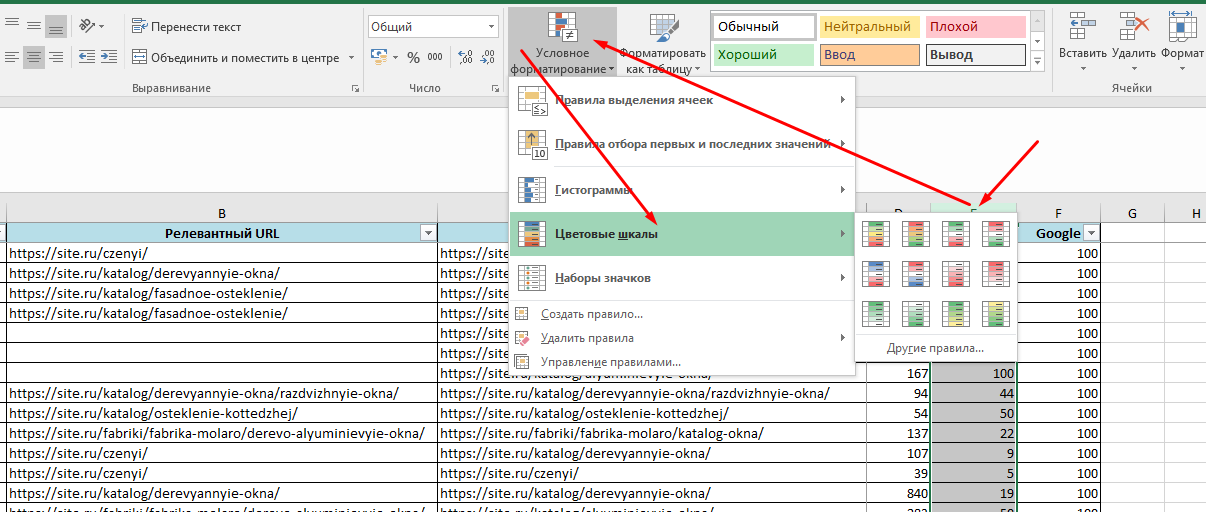Open Число dialog launcher
The image size is (1206, 512).
(495, 89)
